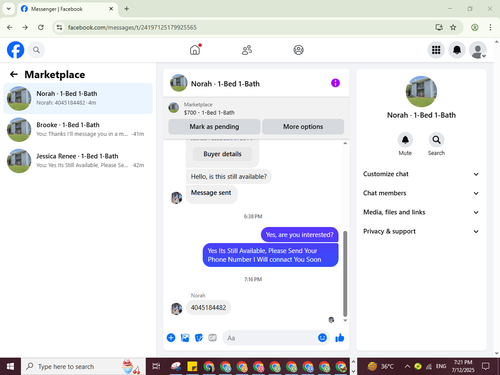Screen dimensions: 500x375
Task: Click the back arrow beside Marketplace
Action: pyautogui.click(x=14, y=74)
